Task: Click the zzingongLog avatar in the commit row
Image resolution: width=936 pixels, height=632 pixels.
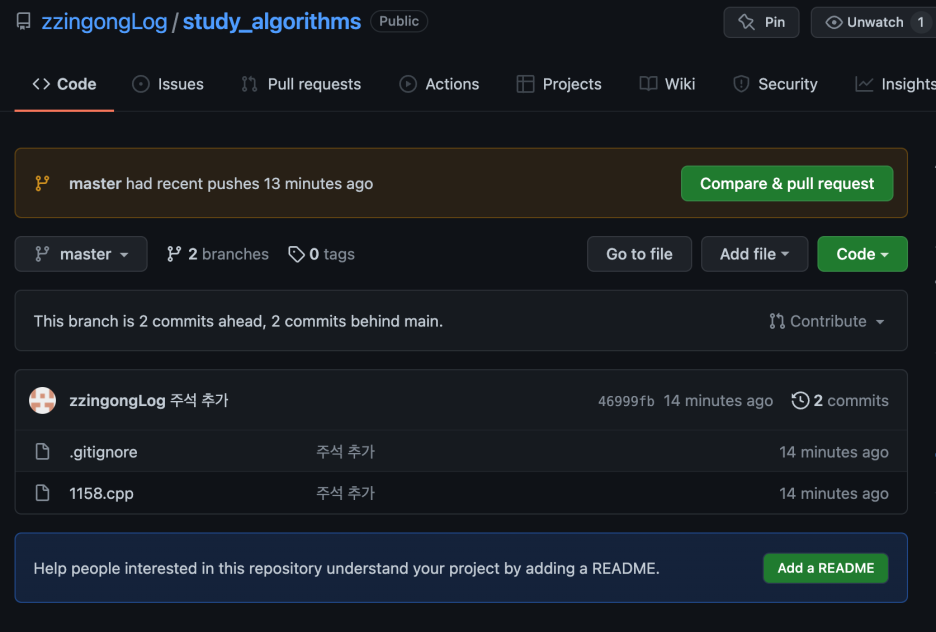Action: 42,400
